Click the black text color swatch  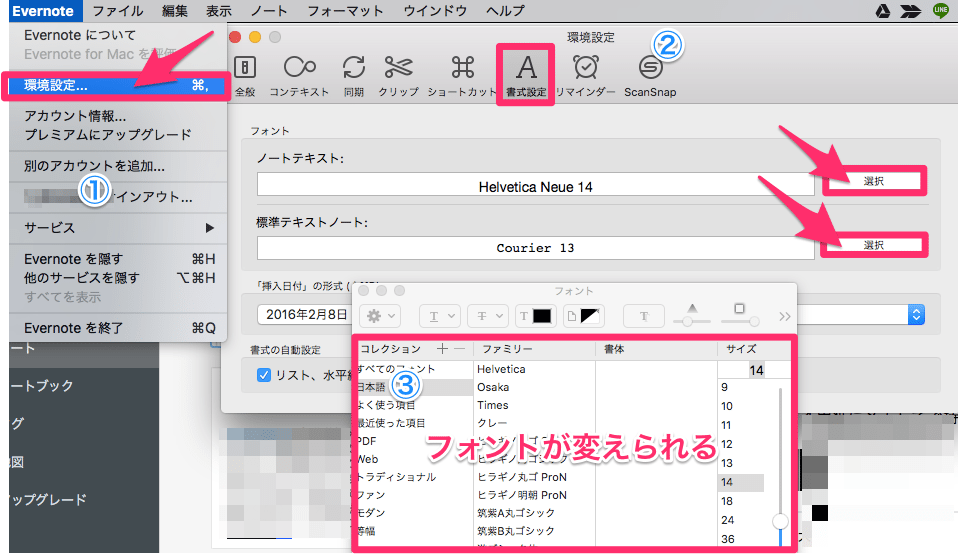pyautogui.click(x=541, y=316)
